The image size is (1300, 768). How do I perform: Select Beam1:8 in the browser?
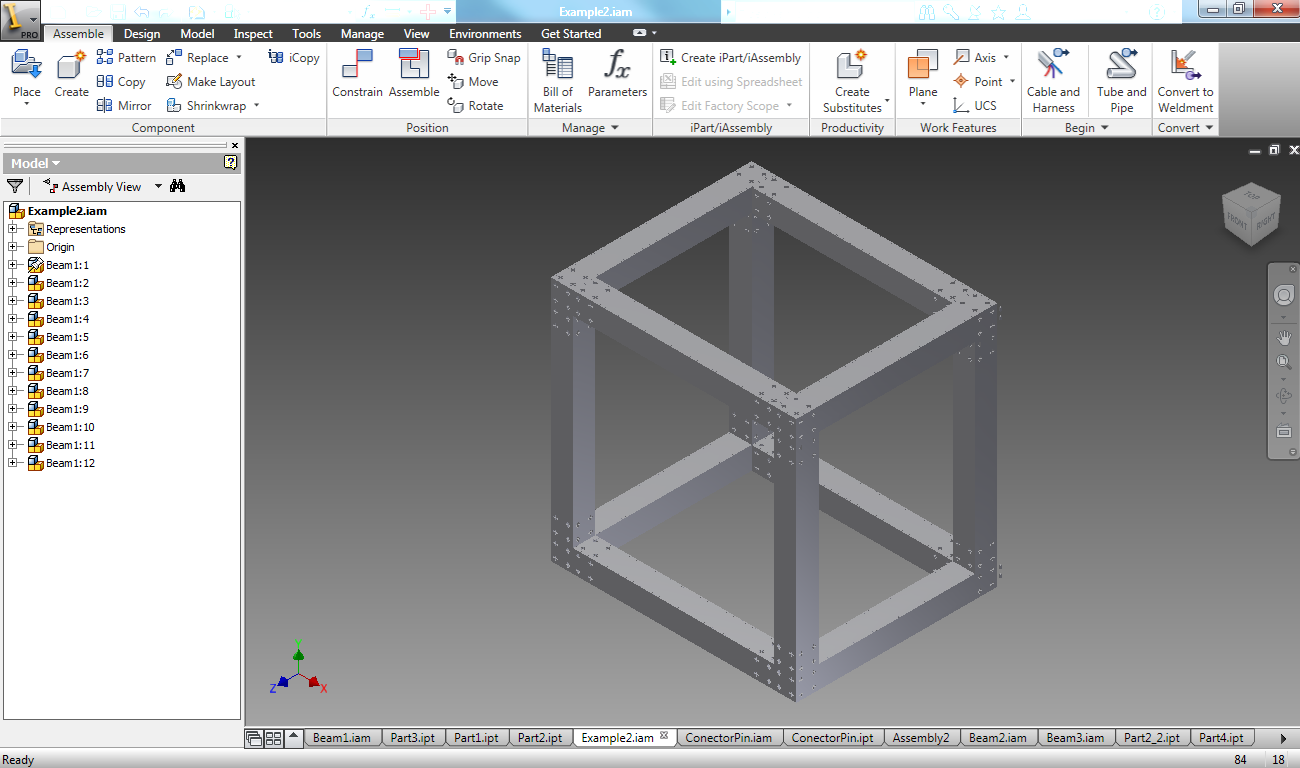[67, 391]
